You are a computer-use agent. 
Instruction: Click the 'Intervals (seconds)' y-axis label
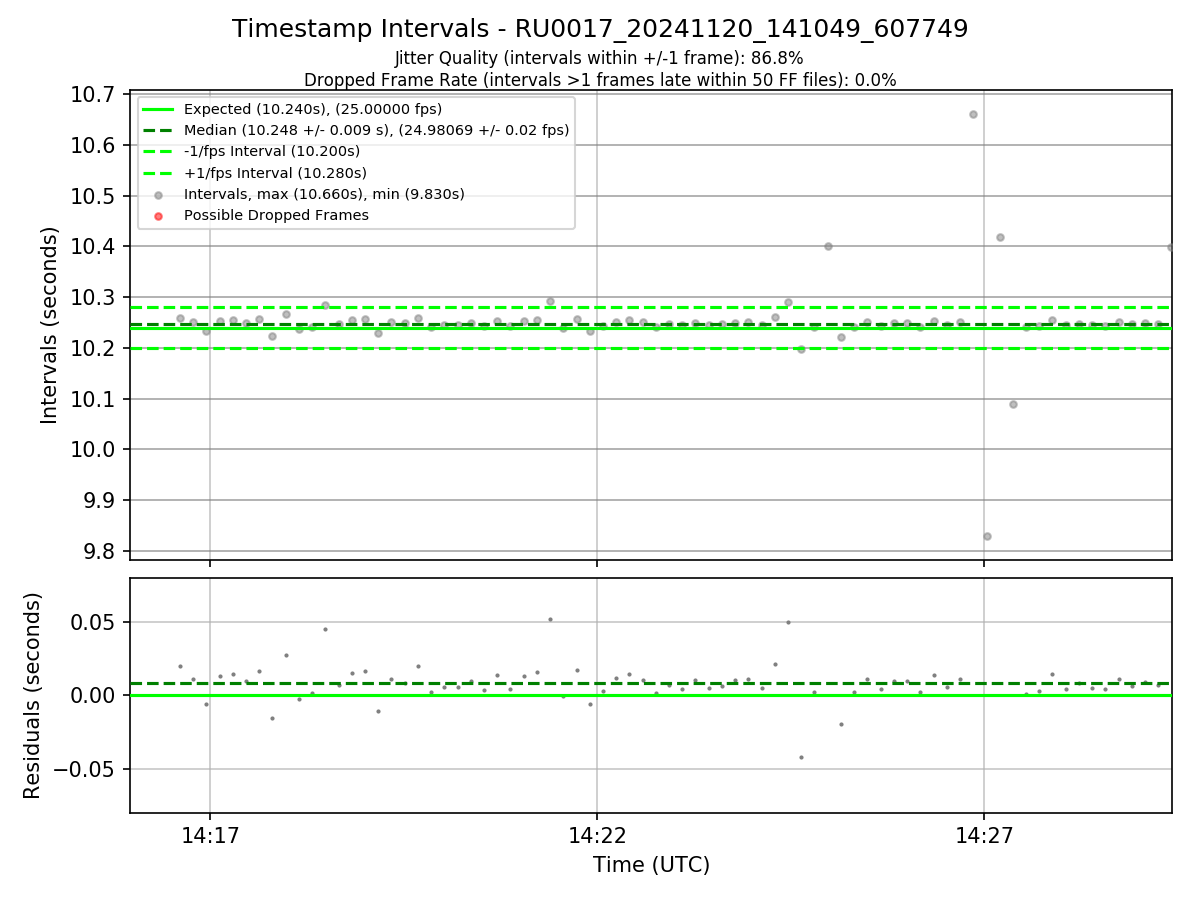click(x=50, y=325)
